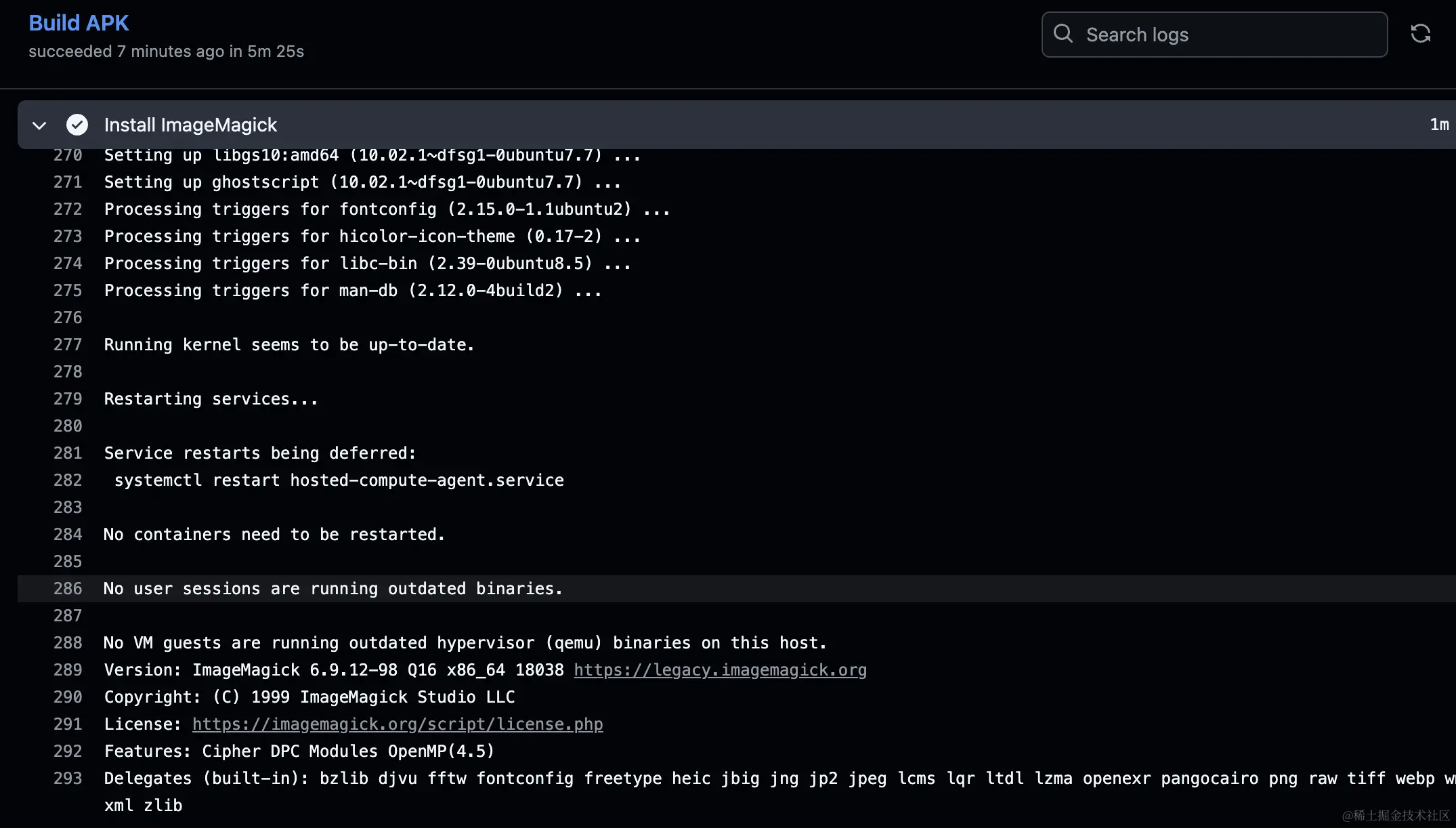Click line number 279 Restarting services
Image resolution: width=1456 pixels, height=828 pixels.
[68, 399]
